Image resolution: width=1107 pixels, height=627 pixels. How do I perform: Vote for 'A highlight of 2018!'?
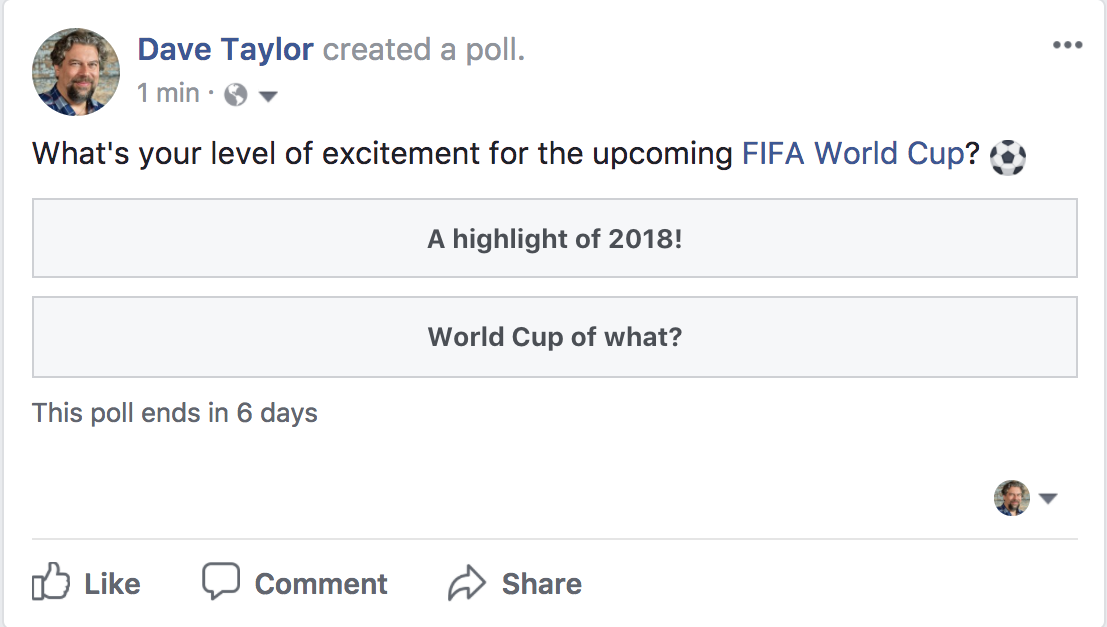554,238
